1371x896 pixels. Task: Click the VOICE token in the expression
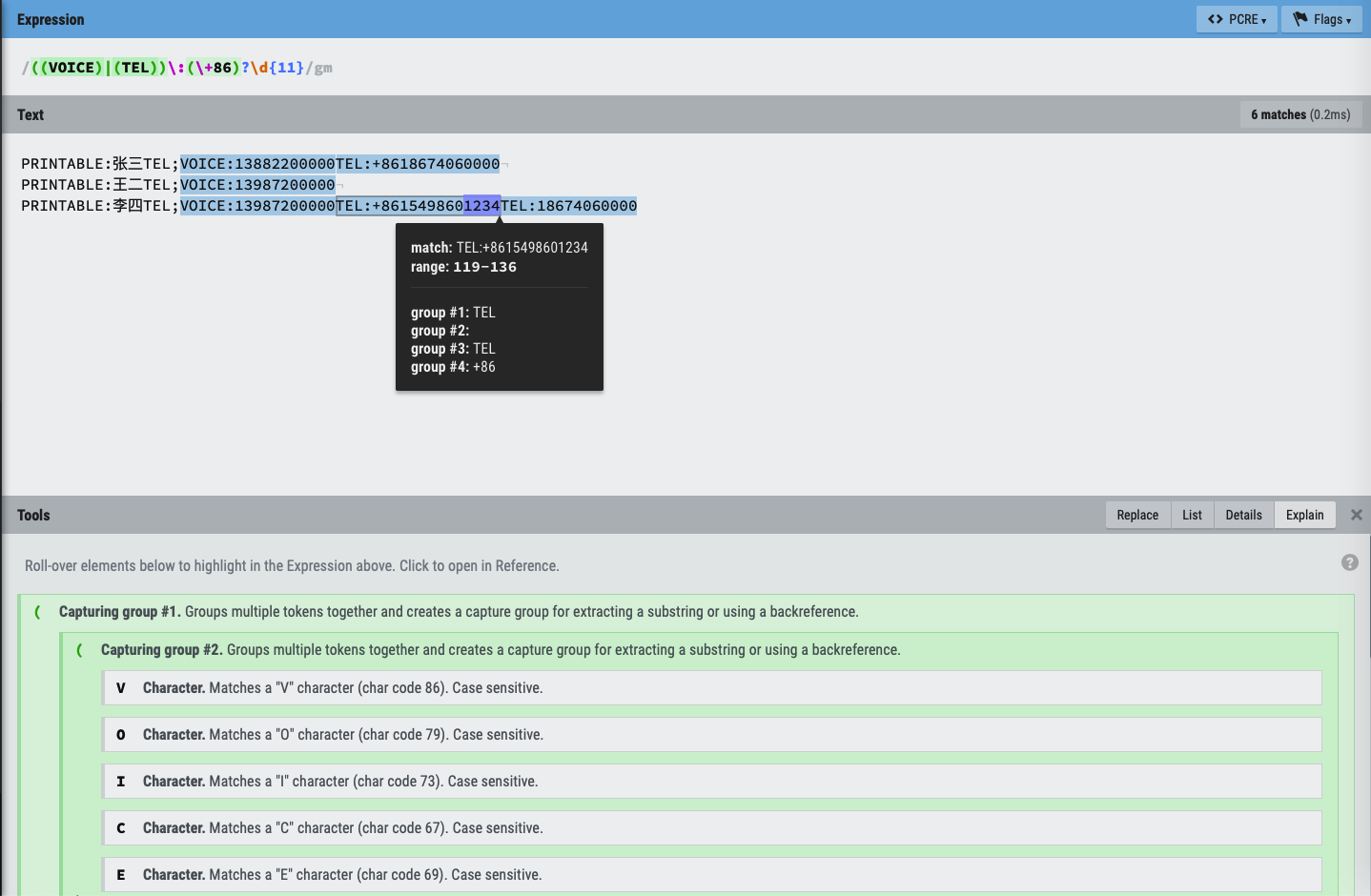click(72, 68)
